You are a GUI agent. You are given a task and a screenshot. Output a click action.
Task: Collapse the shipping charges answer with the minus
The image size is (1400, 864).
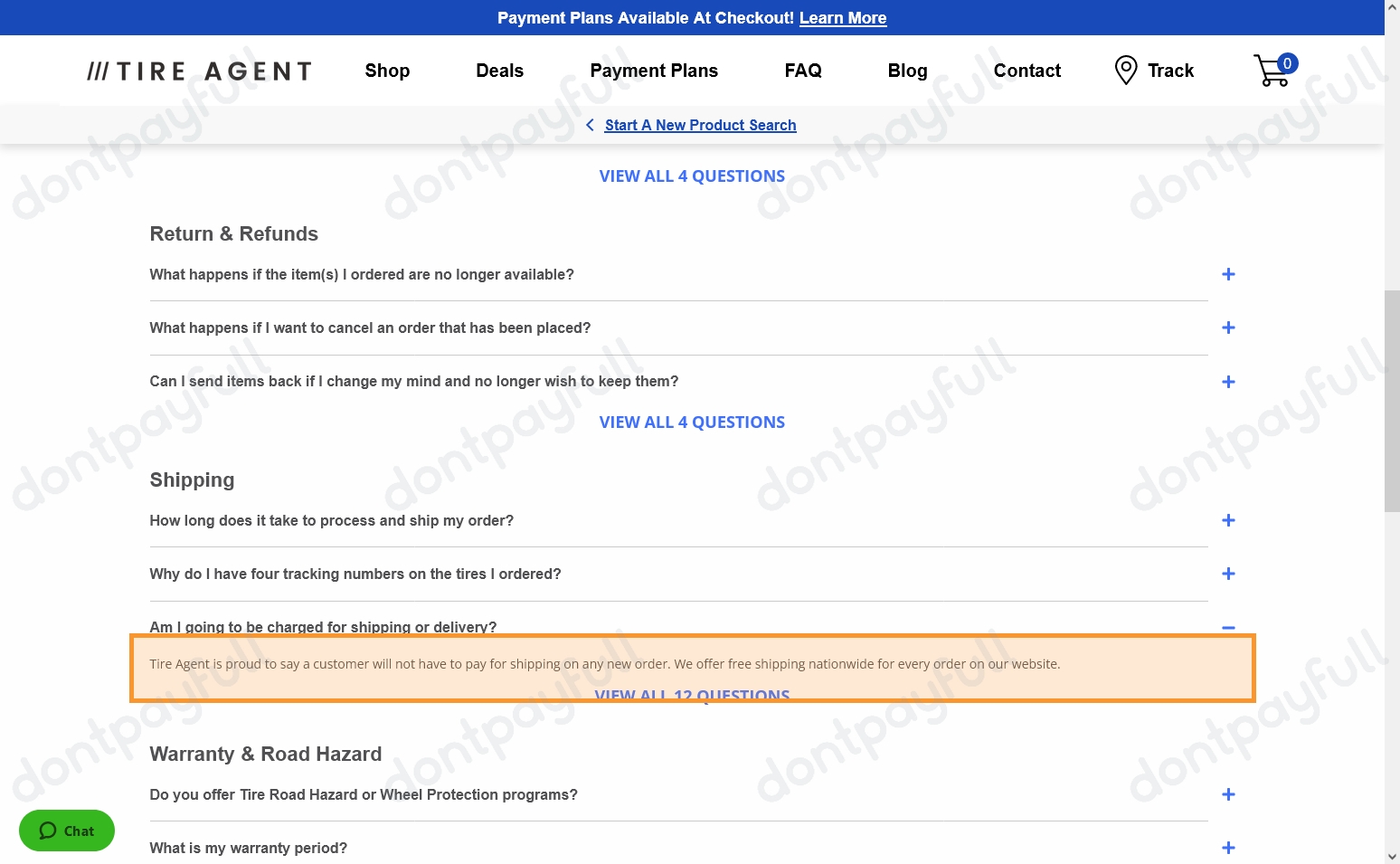click(1228, 627)
